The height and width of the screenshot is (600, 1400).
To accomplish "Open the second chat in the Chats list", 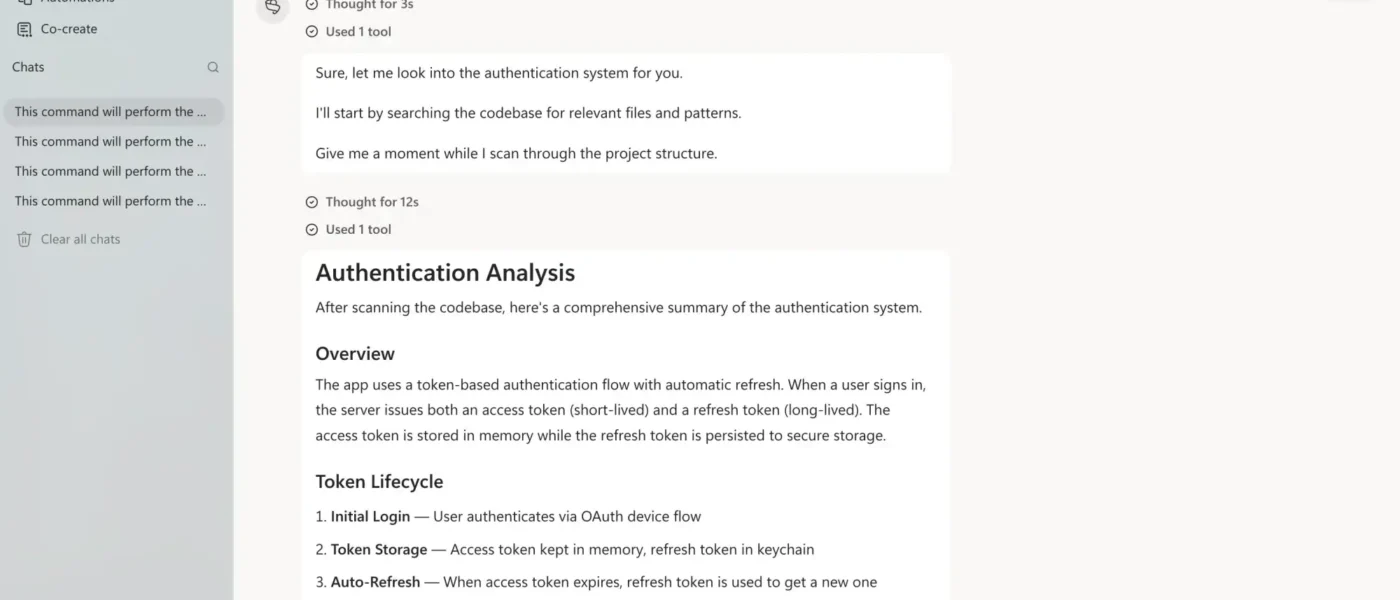I will tap(114, 141).
